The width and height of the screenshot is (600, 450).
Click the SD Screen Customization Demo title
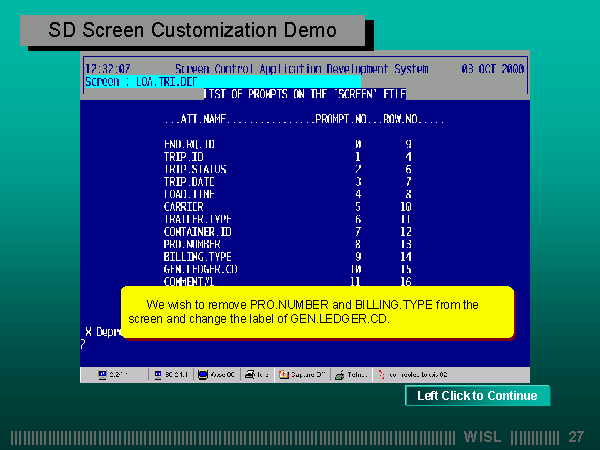click(193, 31)
